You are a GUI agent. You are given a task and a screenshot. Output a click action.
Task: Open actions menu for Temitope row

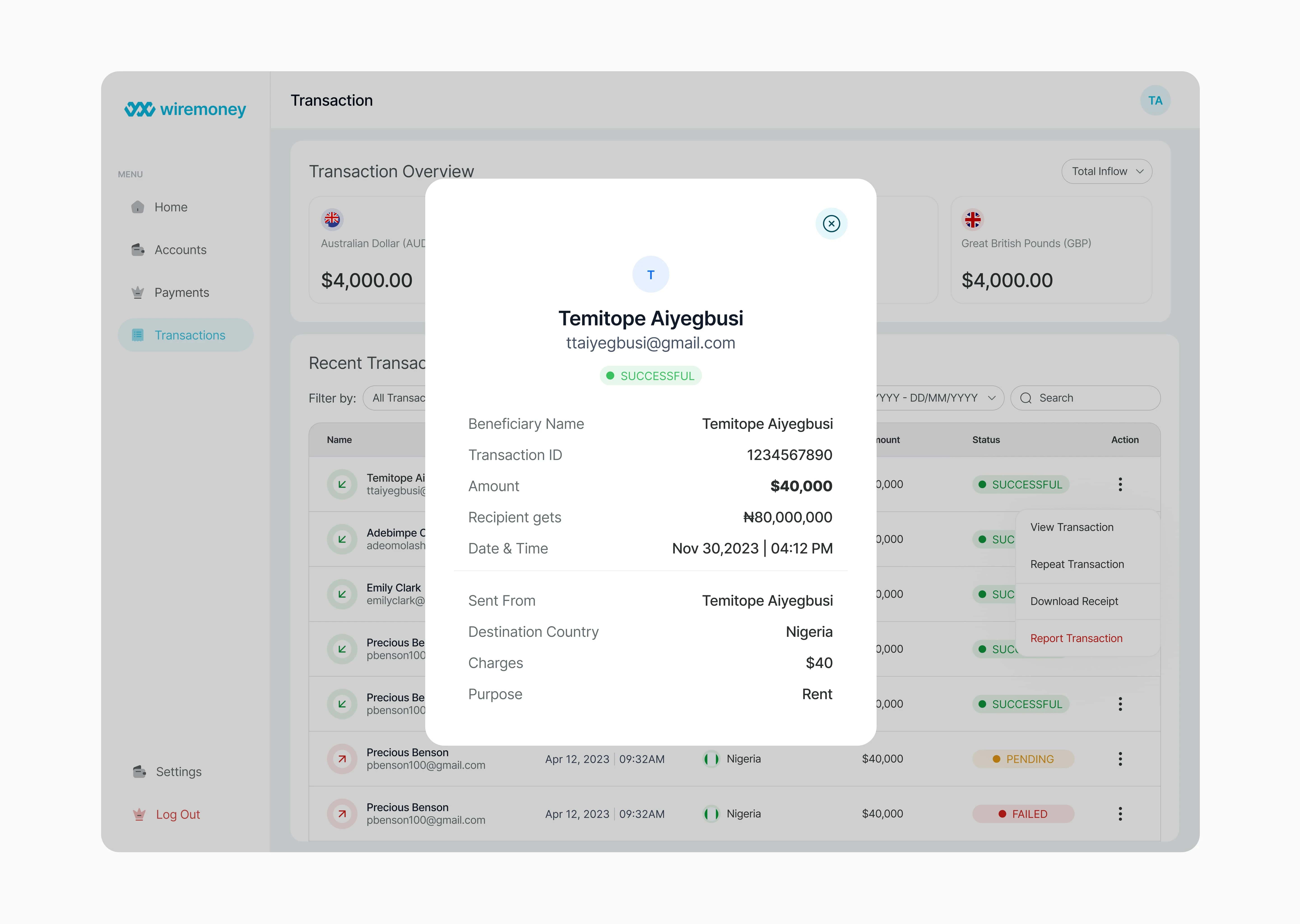[1120, 484]
